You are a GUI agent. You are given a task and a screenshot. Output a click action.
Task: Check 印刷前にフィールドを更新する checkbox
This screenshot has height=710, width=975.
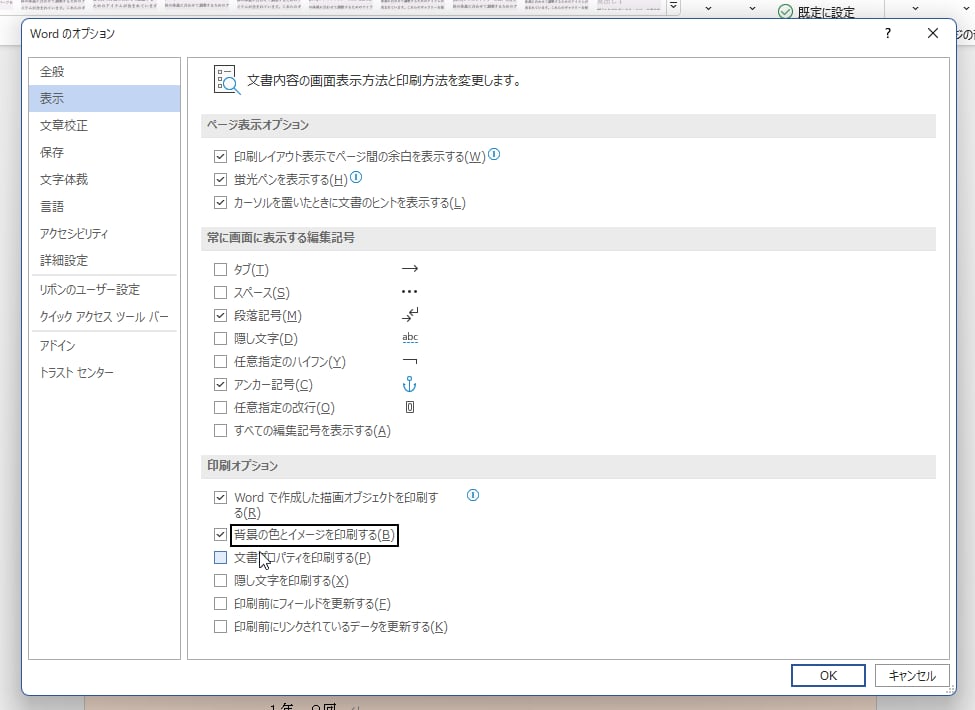(x=220, y=604)
